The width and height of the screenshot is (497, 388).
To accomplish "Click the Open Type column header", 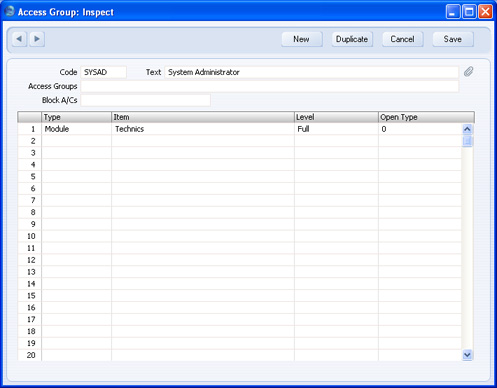I will 426,117.
